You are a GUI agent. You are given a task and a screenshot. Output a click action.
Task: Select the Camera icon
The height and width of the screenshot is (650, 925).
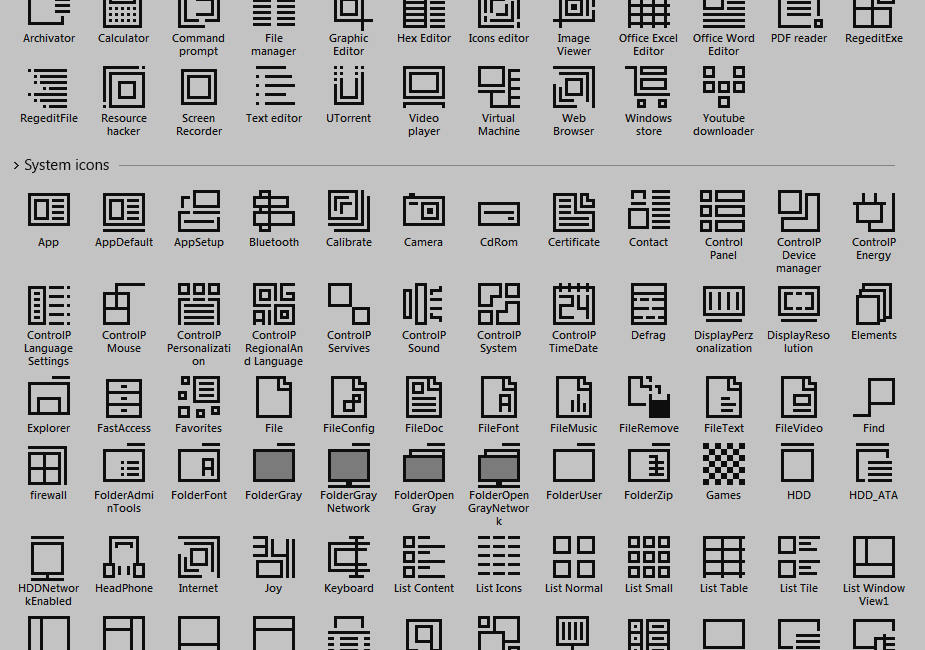[x=424, y=210]
